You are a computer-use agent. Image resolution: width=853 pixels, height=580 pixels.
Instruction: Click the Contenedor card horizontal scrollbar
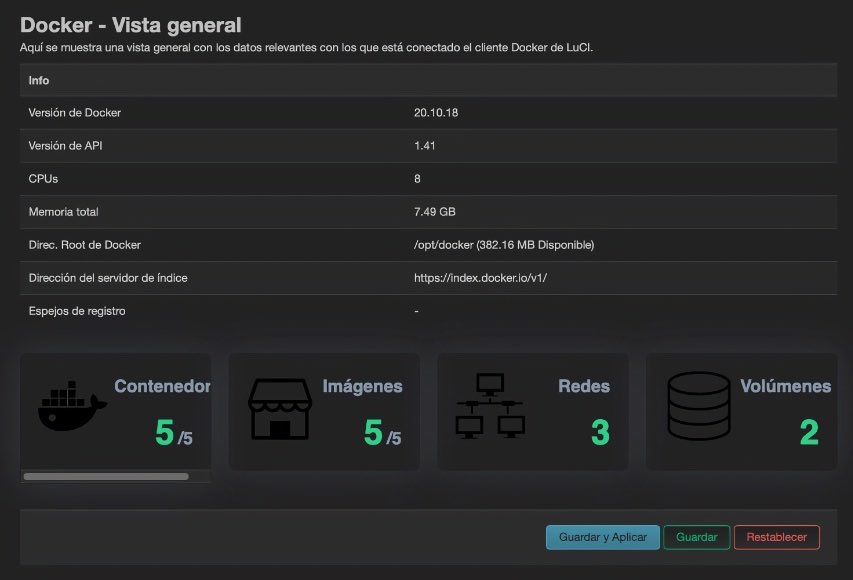tap(106, 477)
